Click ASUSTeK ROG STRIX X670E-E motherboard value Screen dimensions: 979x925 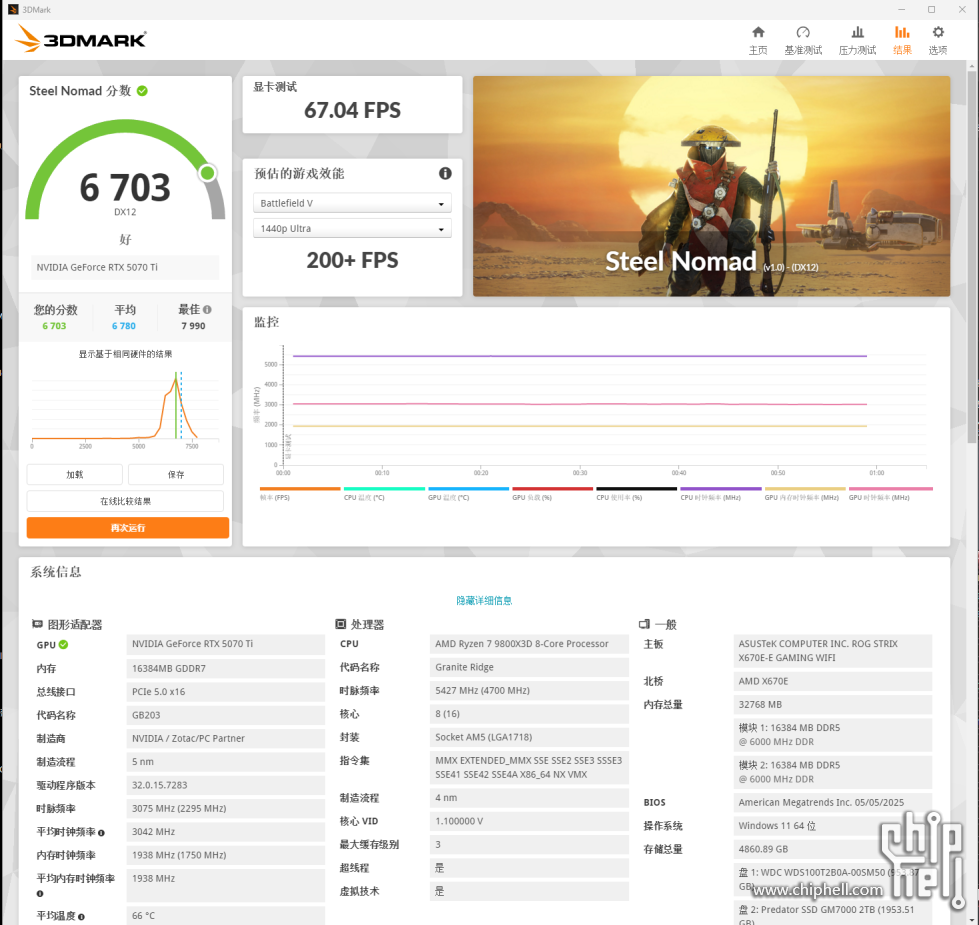tap(832, 651)
